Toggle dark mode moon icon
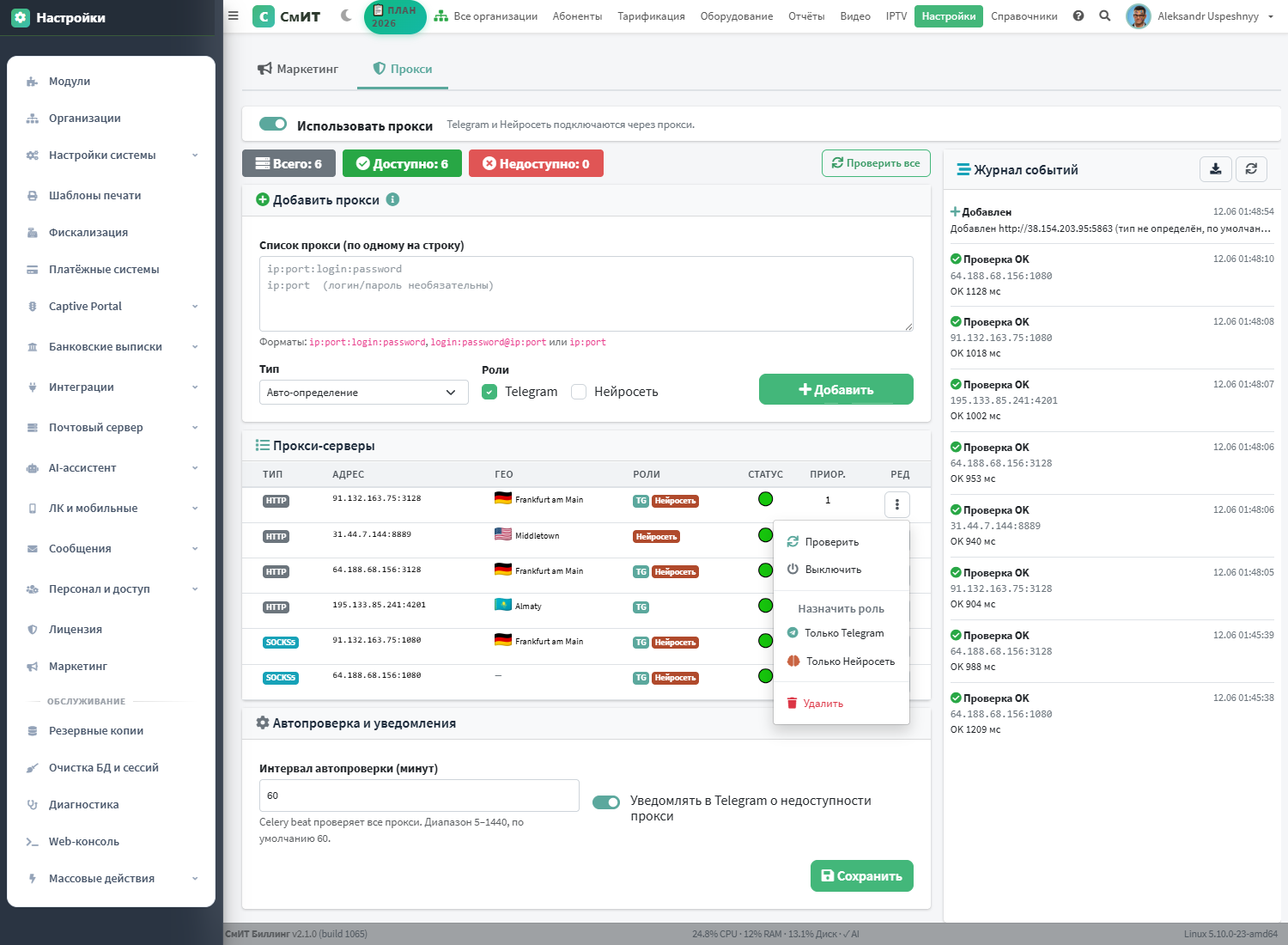This screenshot has width=1288, height=945. click(x=346, y=15)
